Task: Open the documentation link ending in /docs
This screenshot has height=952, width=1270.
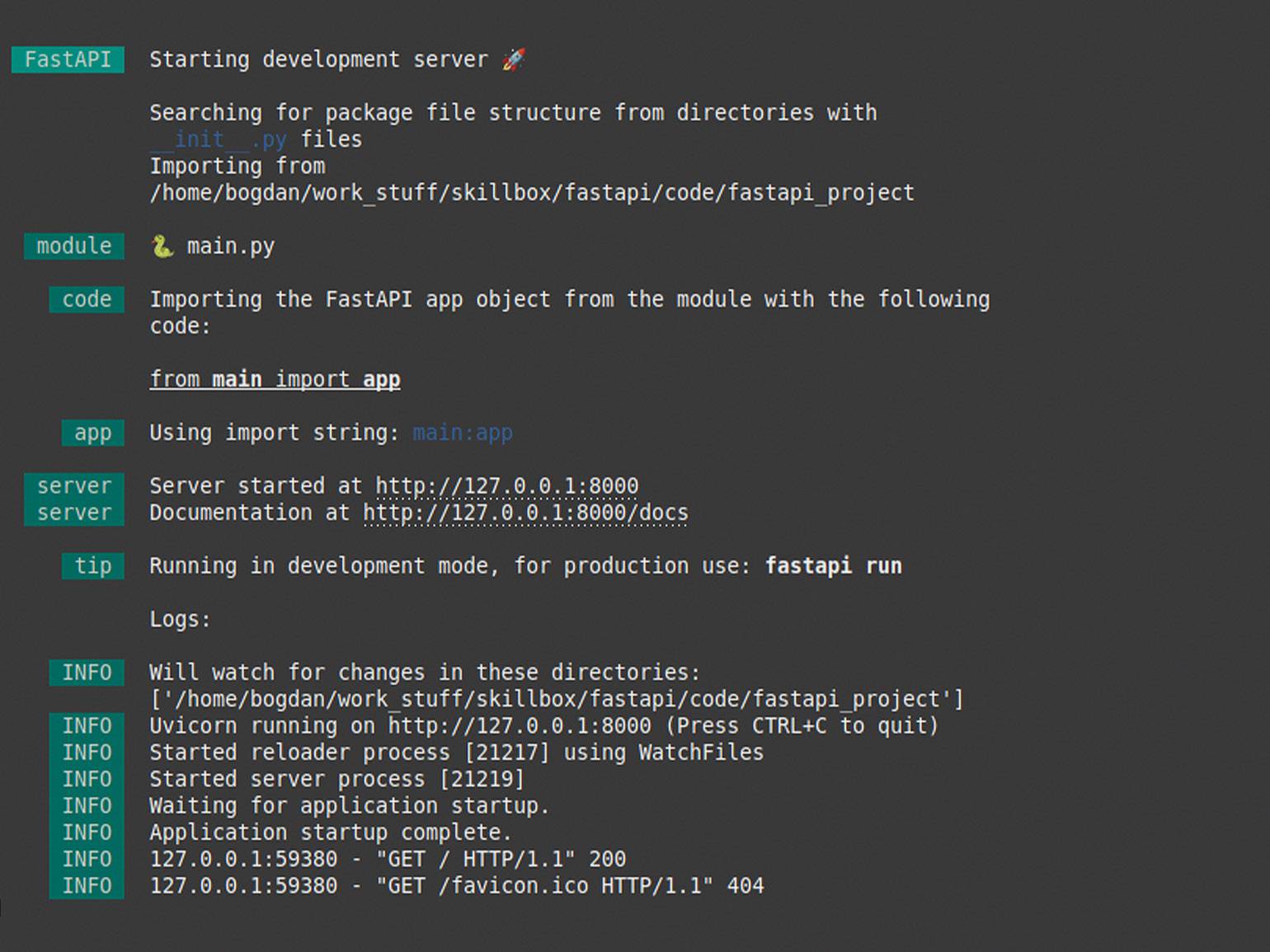Action: point(525,513)
